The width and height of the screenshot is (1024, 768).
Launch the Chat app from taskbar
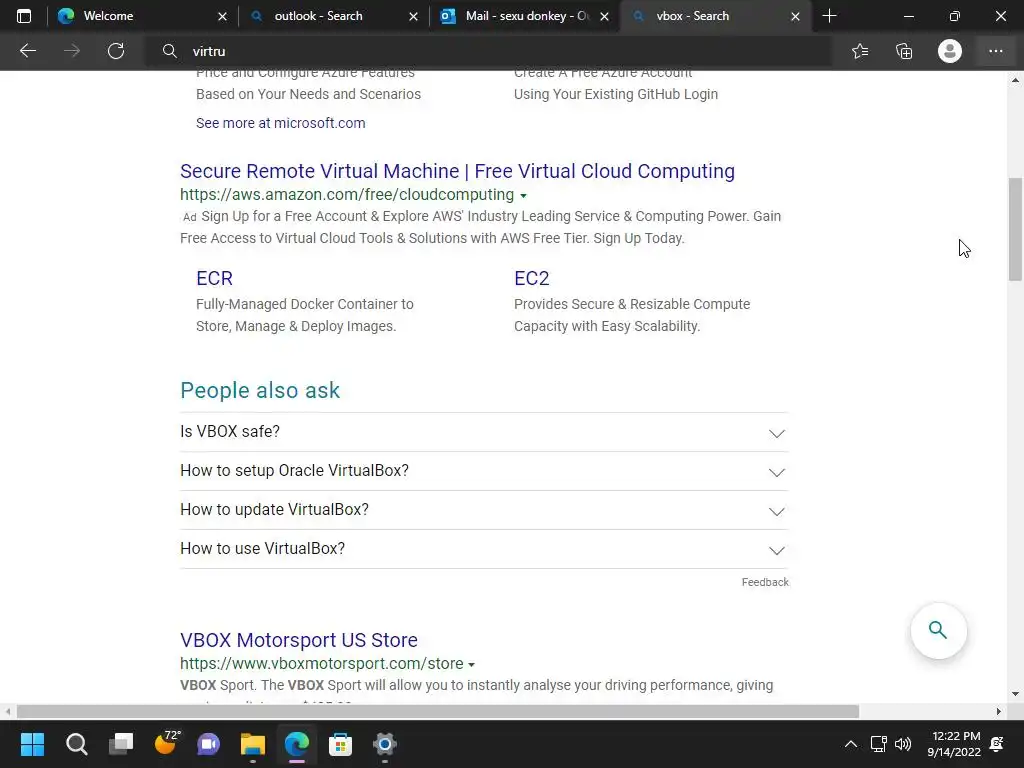click(208, 744)
